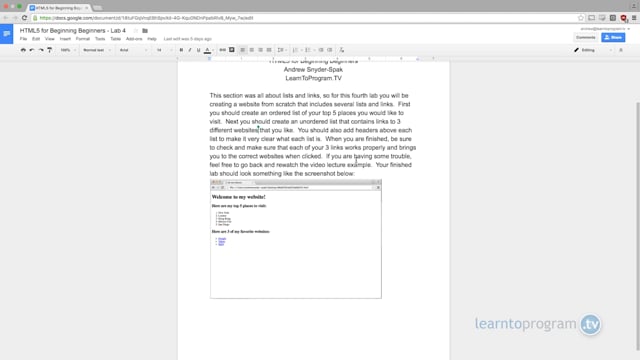Open the Editing mode dropdown

point(593,50)
